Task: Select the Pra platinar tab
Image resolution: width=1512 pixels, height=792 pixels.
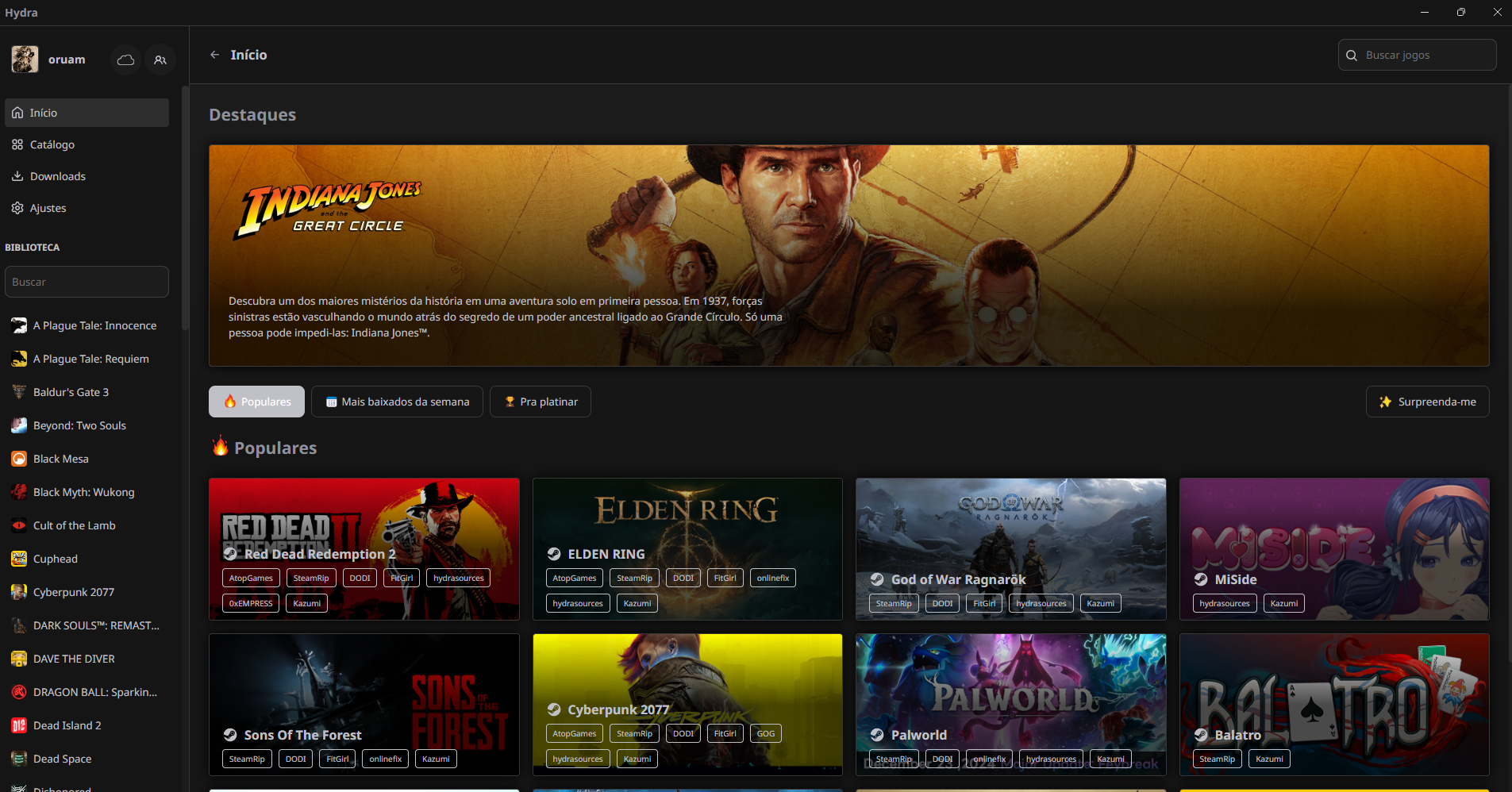Action: coord(540,402)
